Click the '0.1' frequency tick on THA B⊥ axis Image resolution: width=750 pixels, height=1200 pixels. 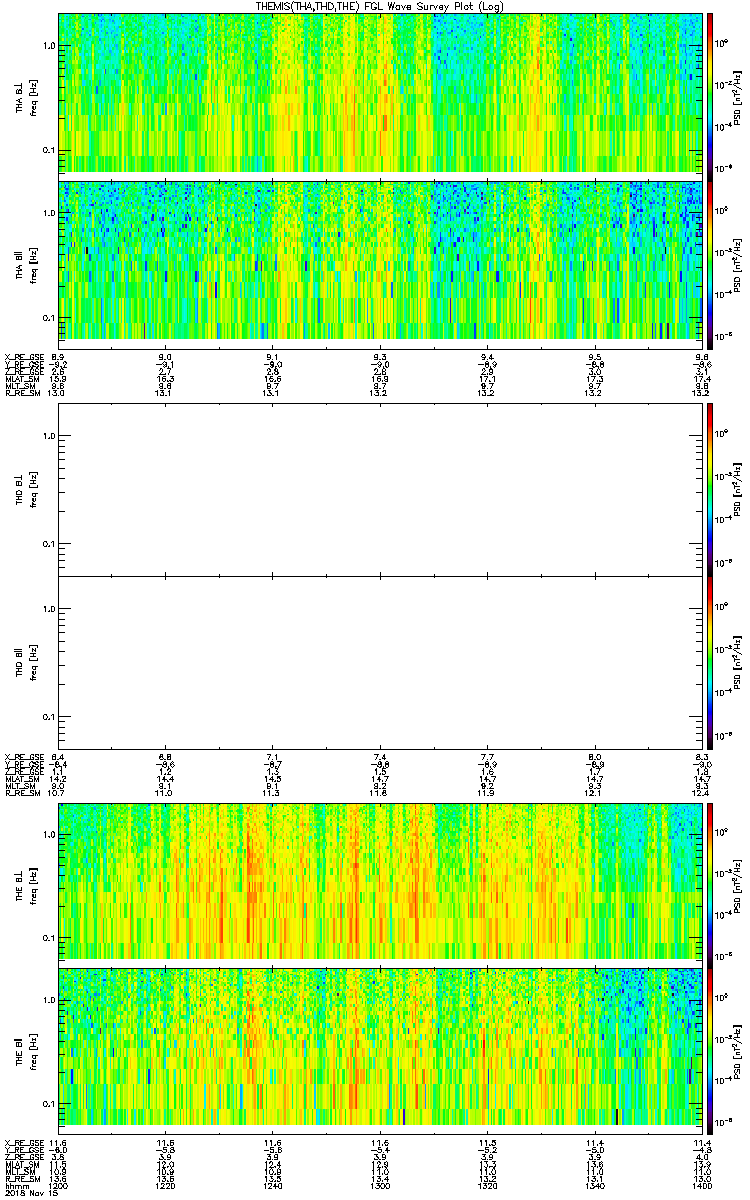pyautogui.click(x=49, y=150)
